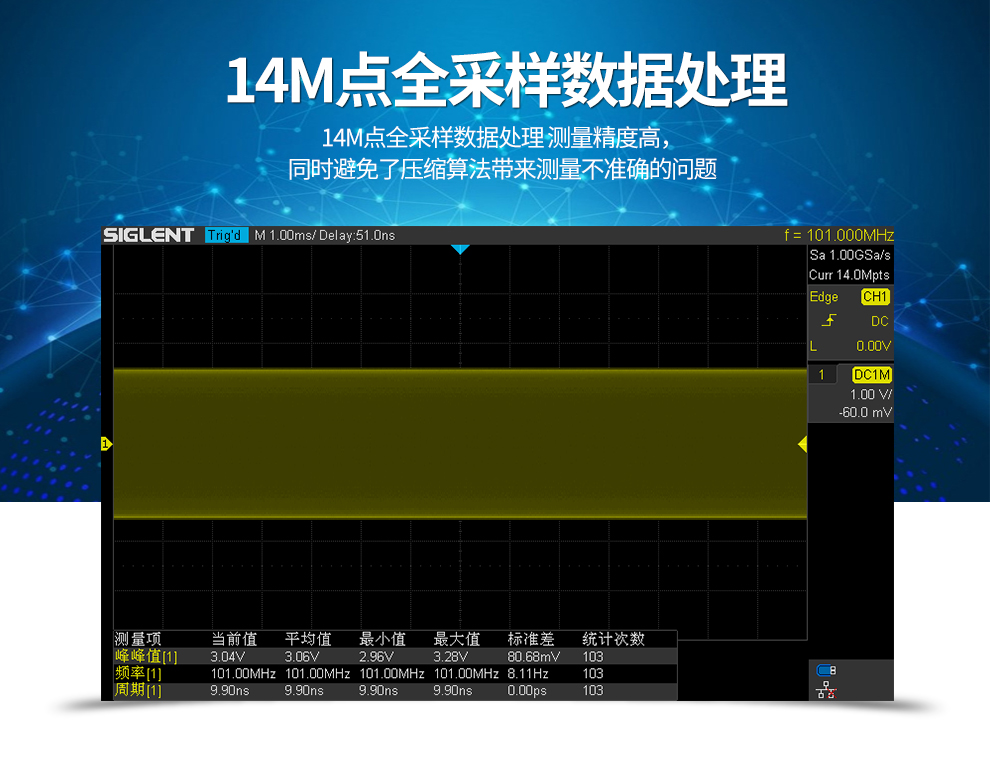Image resolution: width=990 pixels, height=774 pixels.
Task: Click the yellow trigger level arrow
Action: 802,444
